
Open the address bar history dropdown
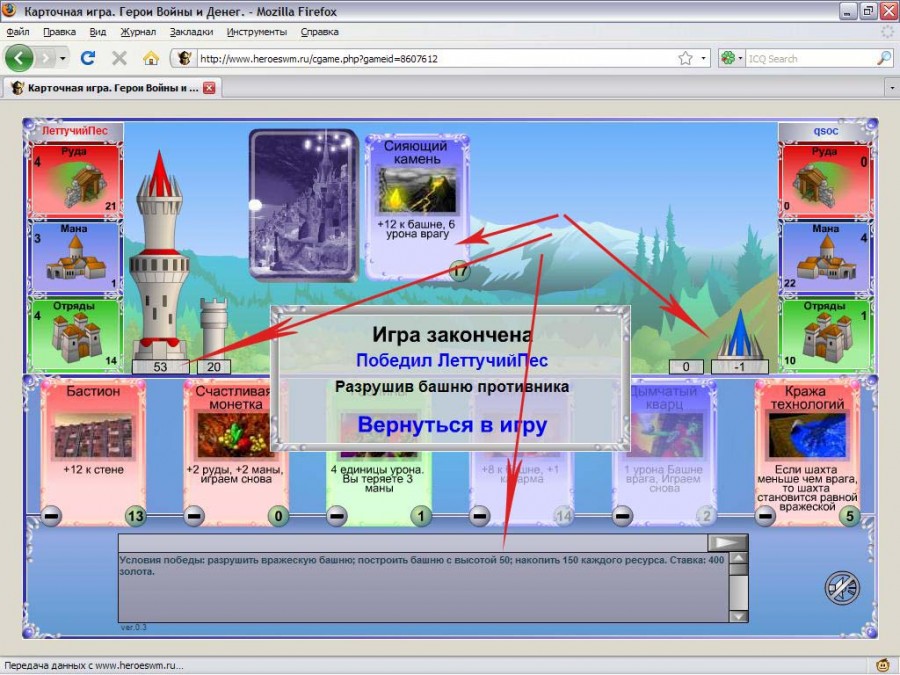point(703,58)
